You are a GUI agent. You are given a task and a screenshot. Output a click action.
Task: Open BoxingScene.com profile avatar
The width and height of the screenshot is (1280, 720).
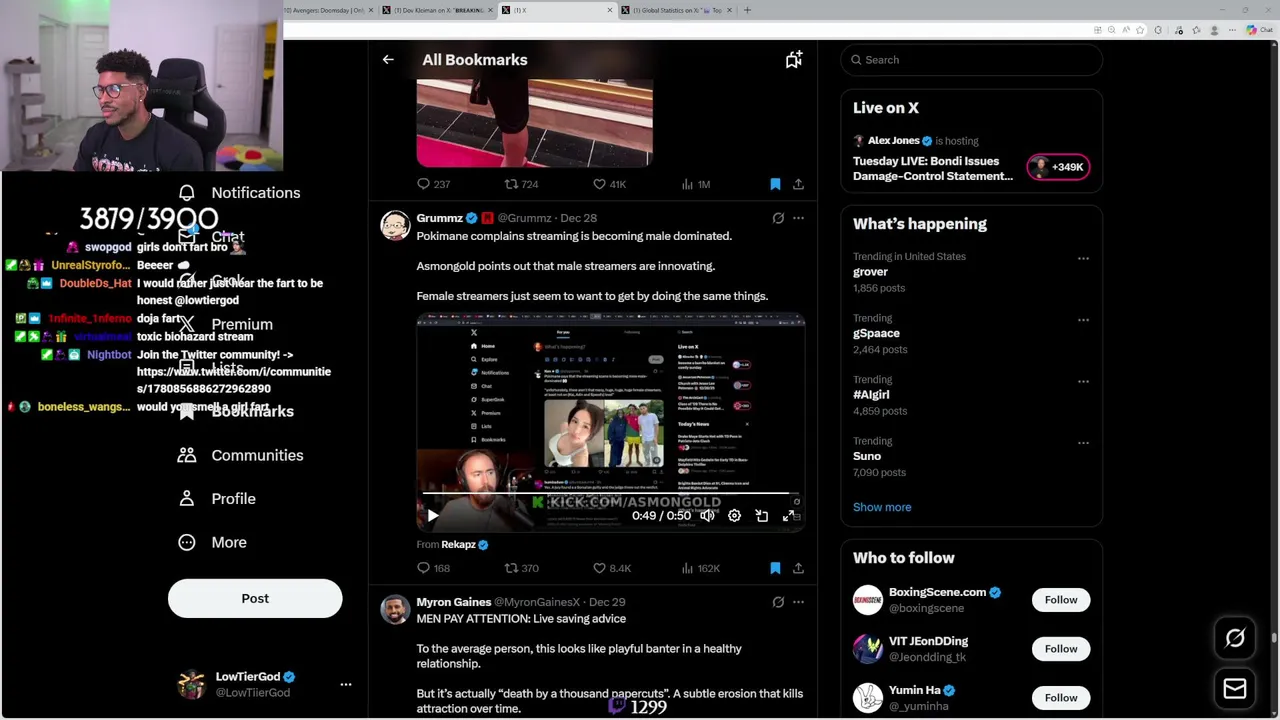click(868, 600)
